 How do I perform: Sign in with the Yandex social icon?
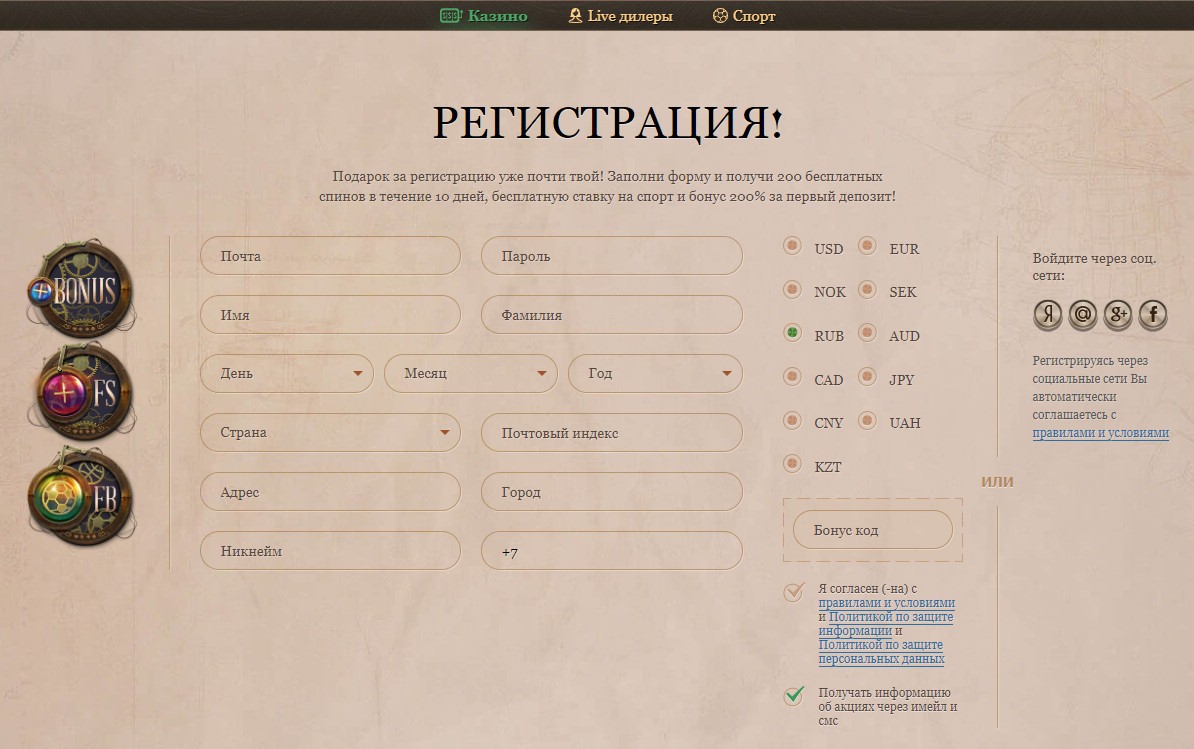pyautogui.click(x=1048, y=315)
